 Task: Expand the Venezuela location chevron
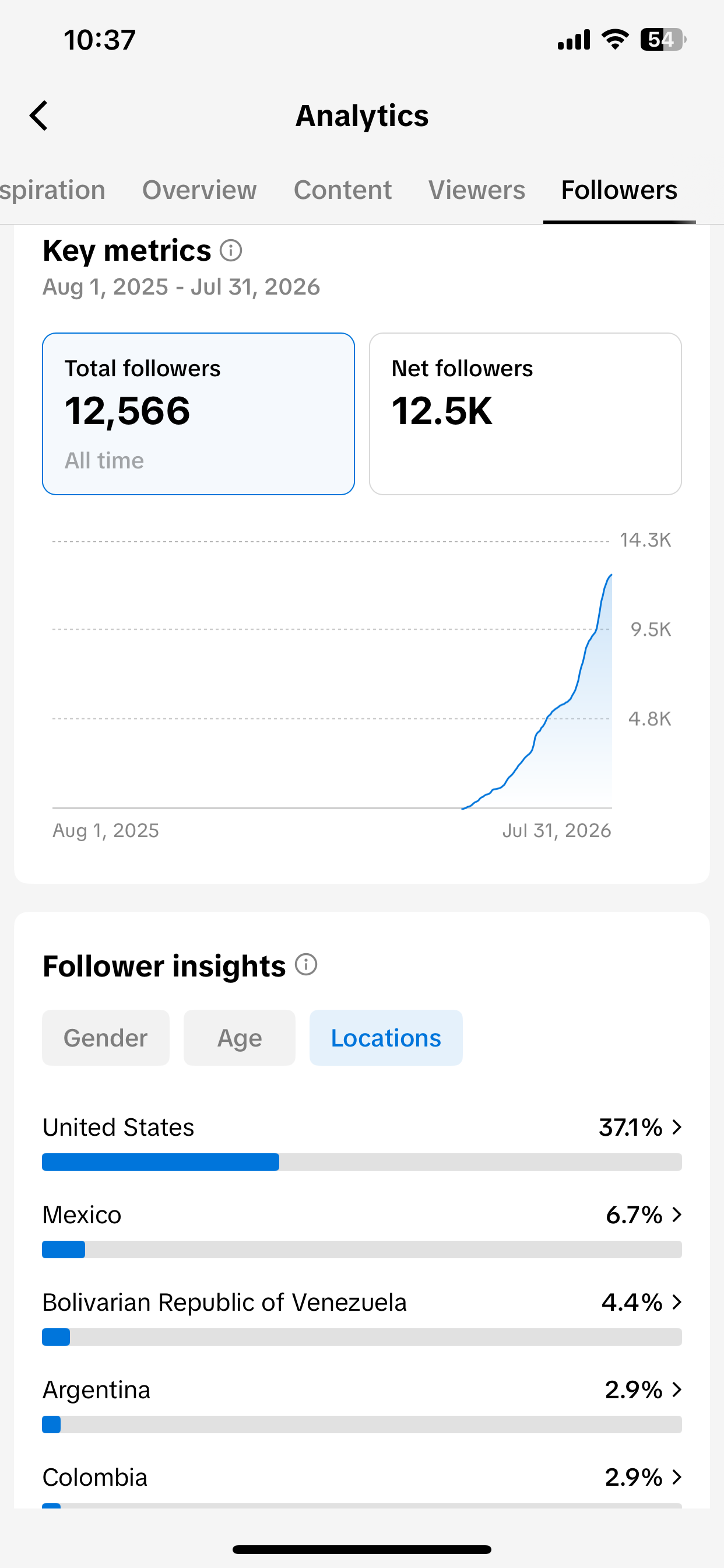pos(677,1302)
